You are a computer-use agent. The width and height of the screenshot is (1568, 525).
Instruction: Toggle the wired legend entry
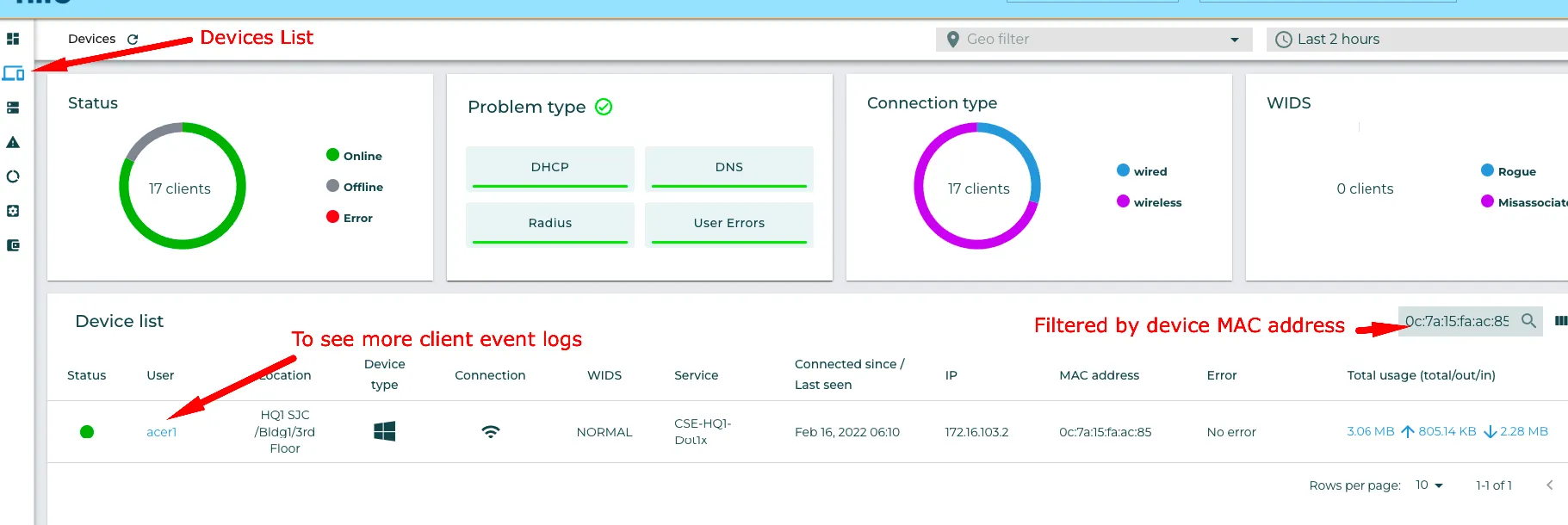[x=1142, y=171]
